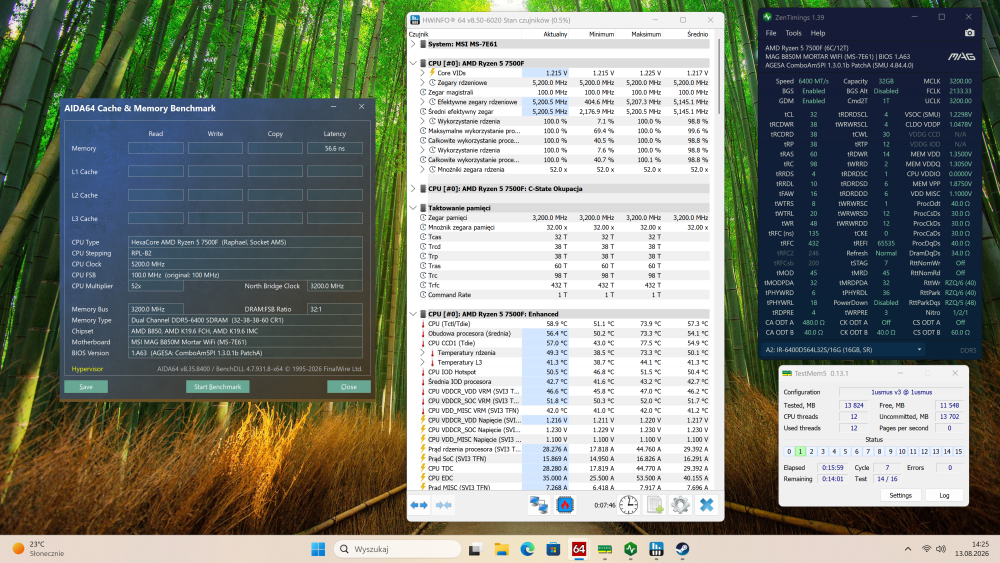Start logging with the document plus icon

tap(654, 505)
